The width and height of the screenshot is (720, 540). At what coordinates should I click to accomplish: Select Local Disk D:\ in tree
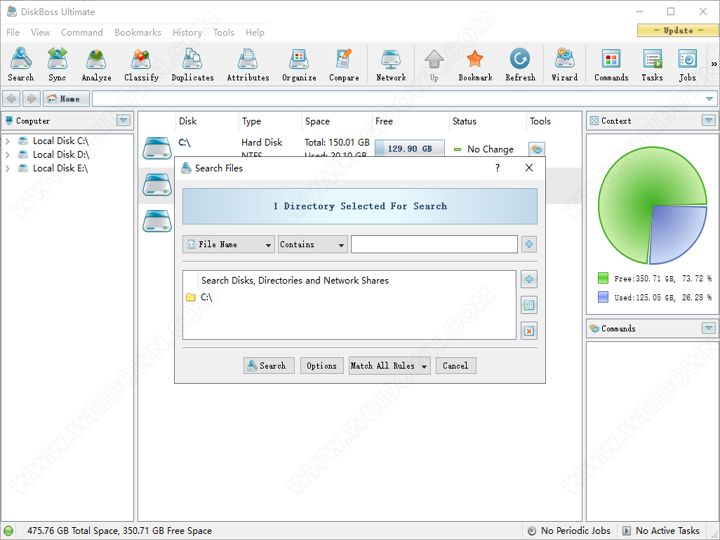click(61, 155)
